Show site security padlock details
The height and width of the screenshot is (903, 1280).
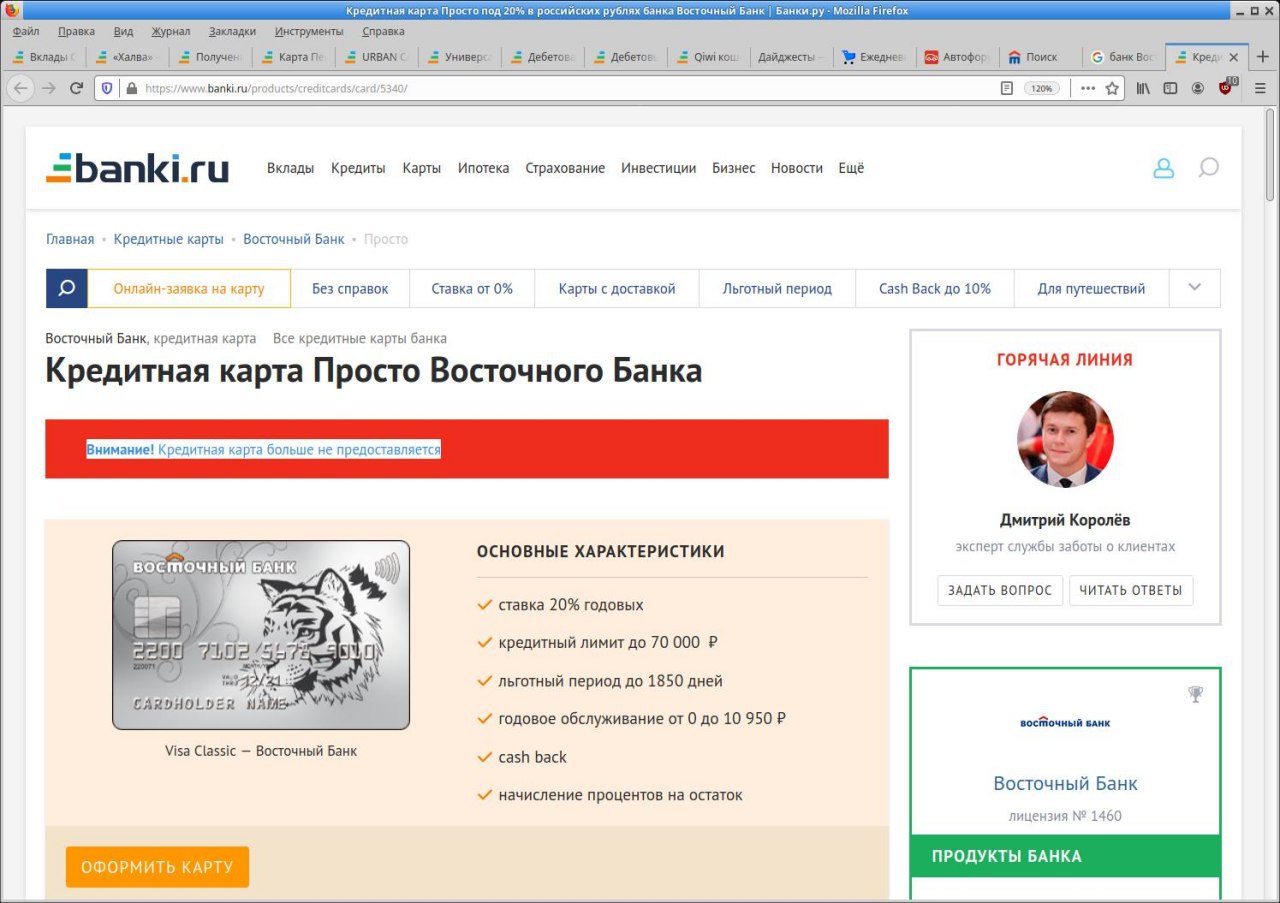coord(131,88)
